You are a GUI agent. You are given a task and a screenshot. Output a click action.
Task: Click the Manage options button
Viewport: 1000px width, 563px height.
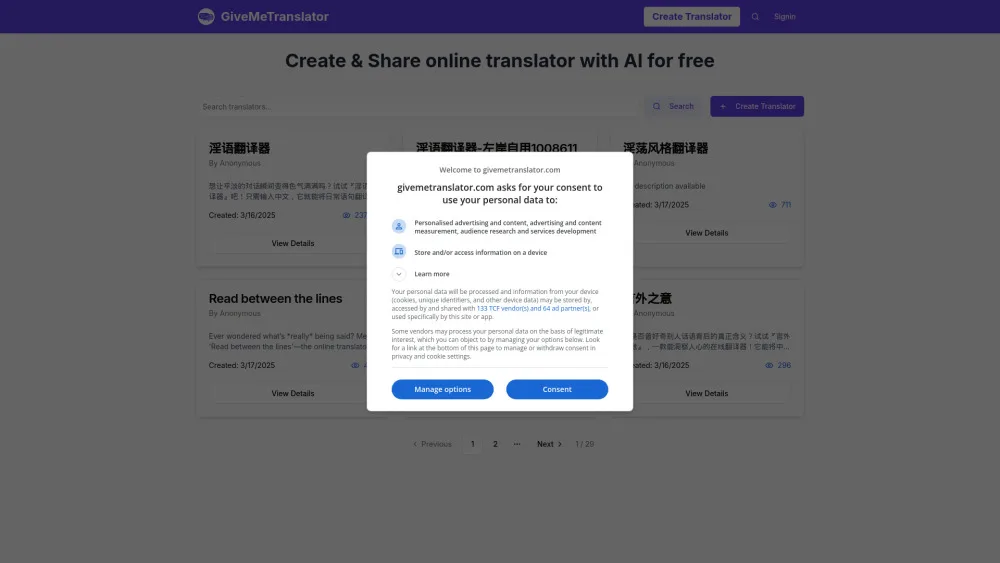(x=443, y=390)
